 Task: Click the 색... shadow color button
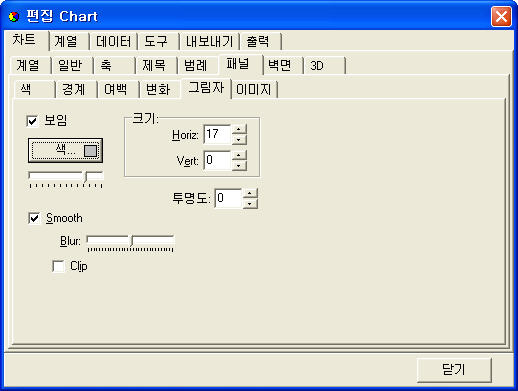click(x=65, y=151)
